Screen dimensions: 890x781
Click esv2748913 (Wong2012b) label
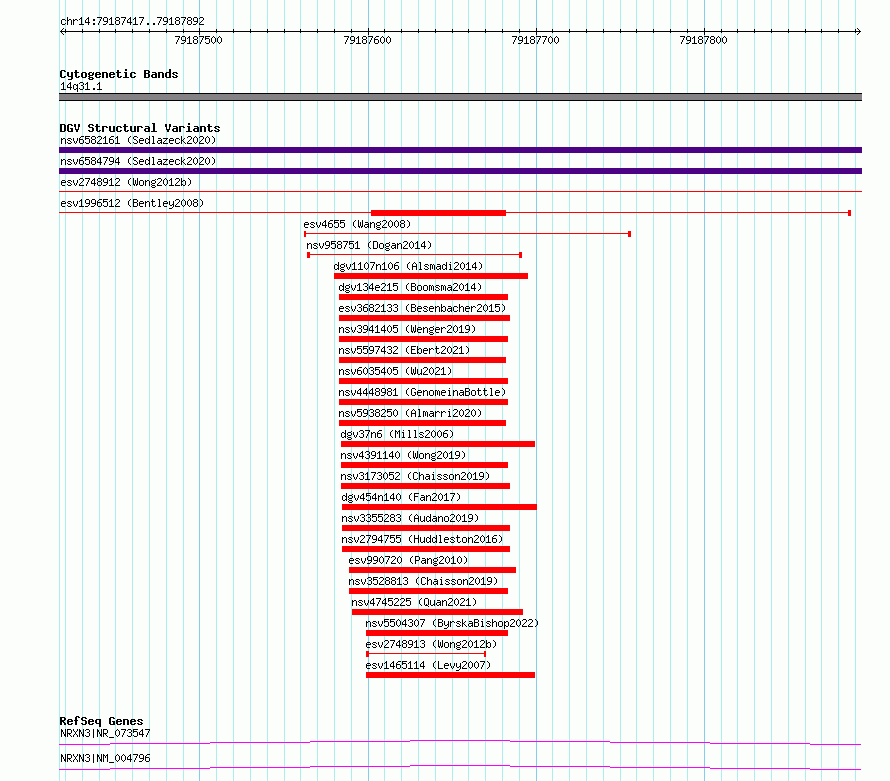click(x=431, y=644)
